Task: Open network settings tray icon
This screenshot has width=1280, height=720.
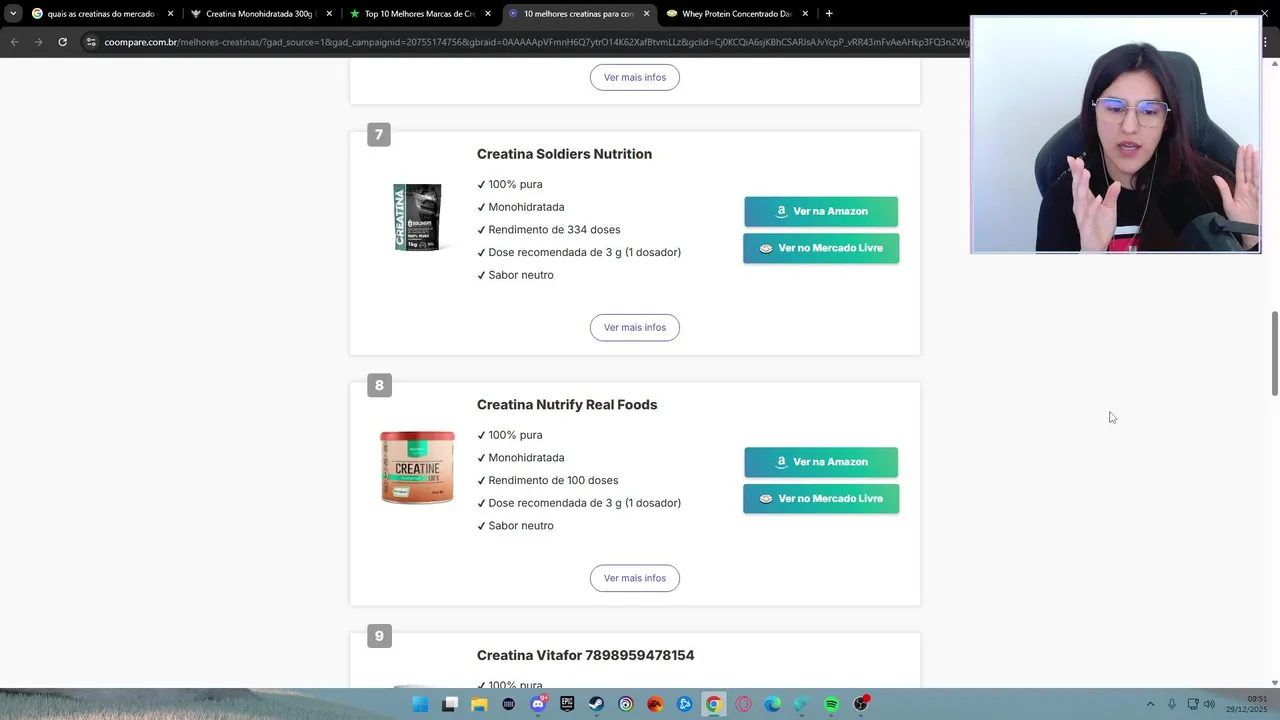Action: pos(1193,704)
